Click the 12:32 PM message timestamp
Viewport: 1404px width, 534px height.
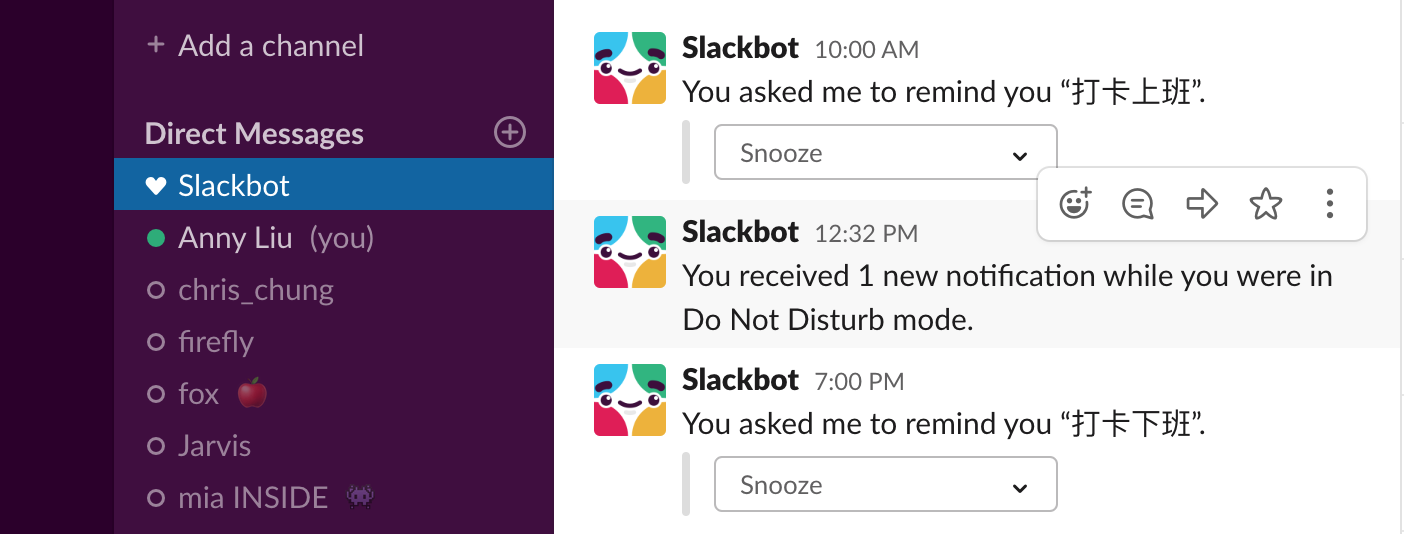[x=866, y=234]
